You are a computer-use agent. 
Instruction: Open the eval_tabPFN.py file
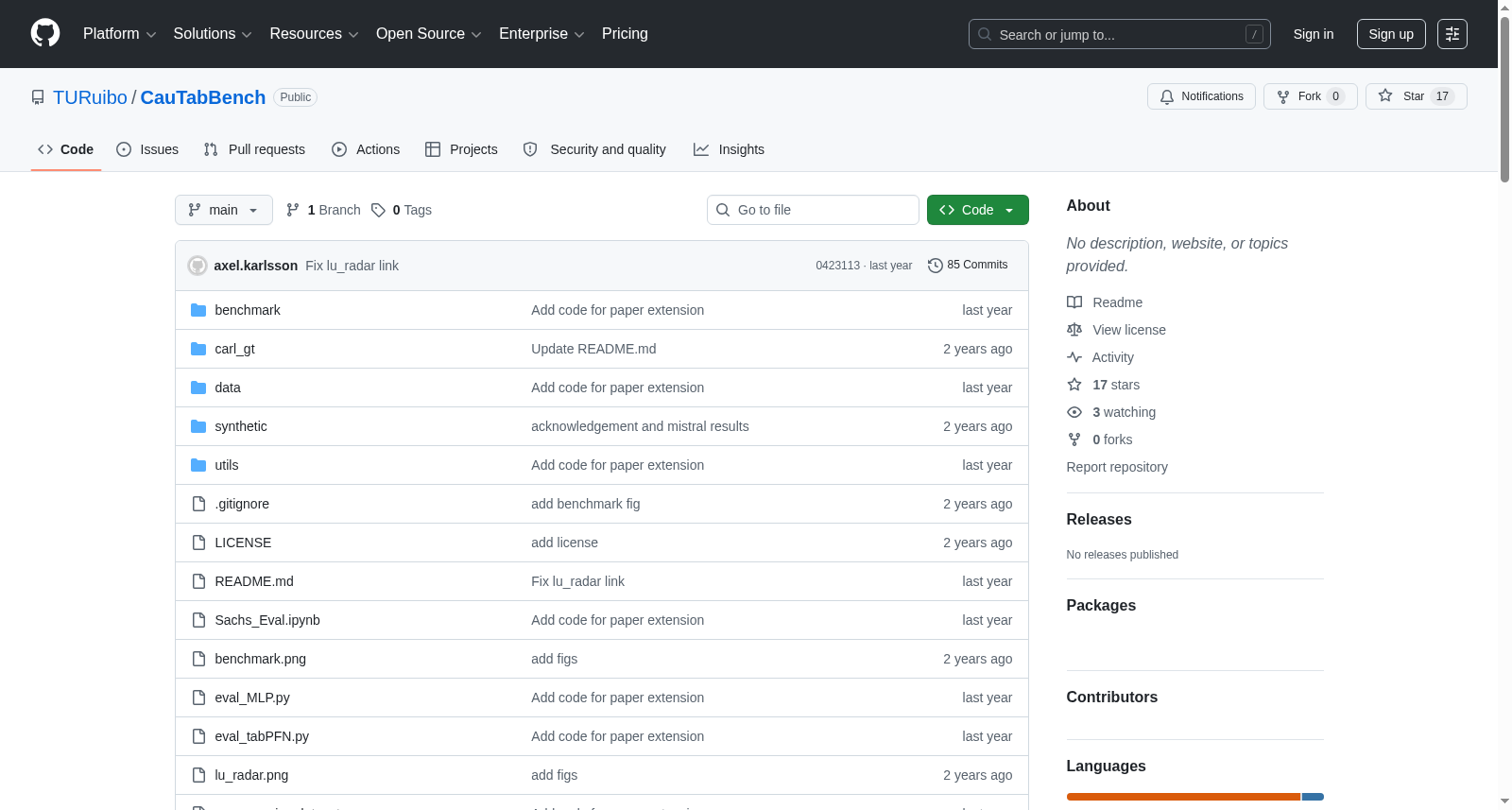(262, 736)
